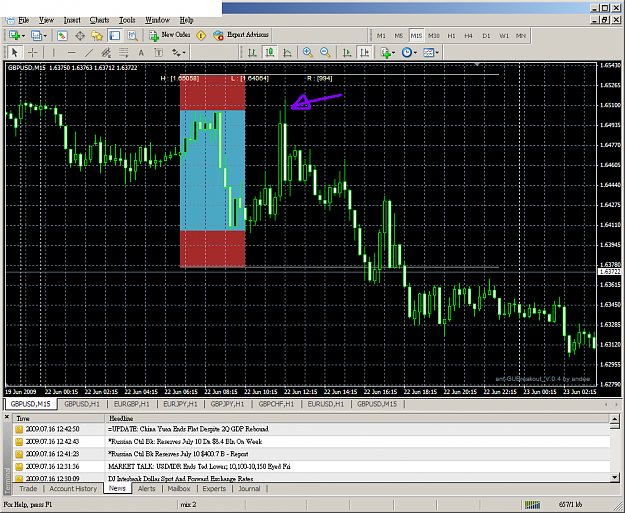The height and width of the screenshot is (513, 625).
Task: Set timeframe to MN
Action: point(521,35)
